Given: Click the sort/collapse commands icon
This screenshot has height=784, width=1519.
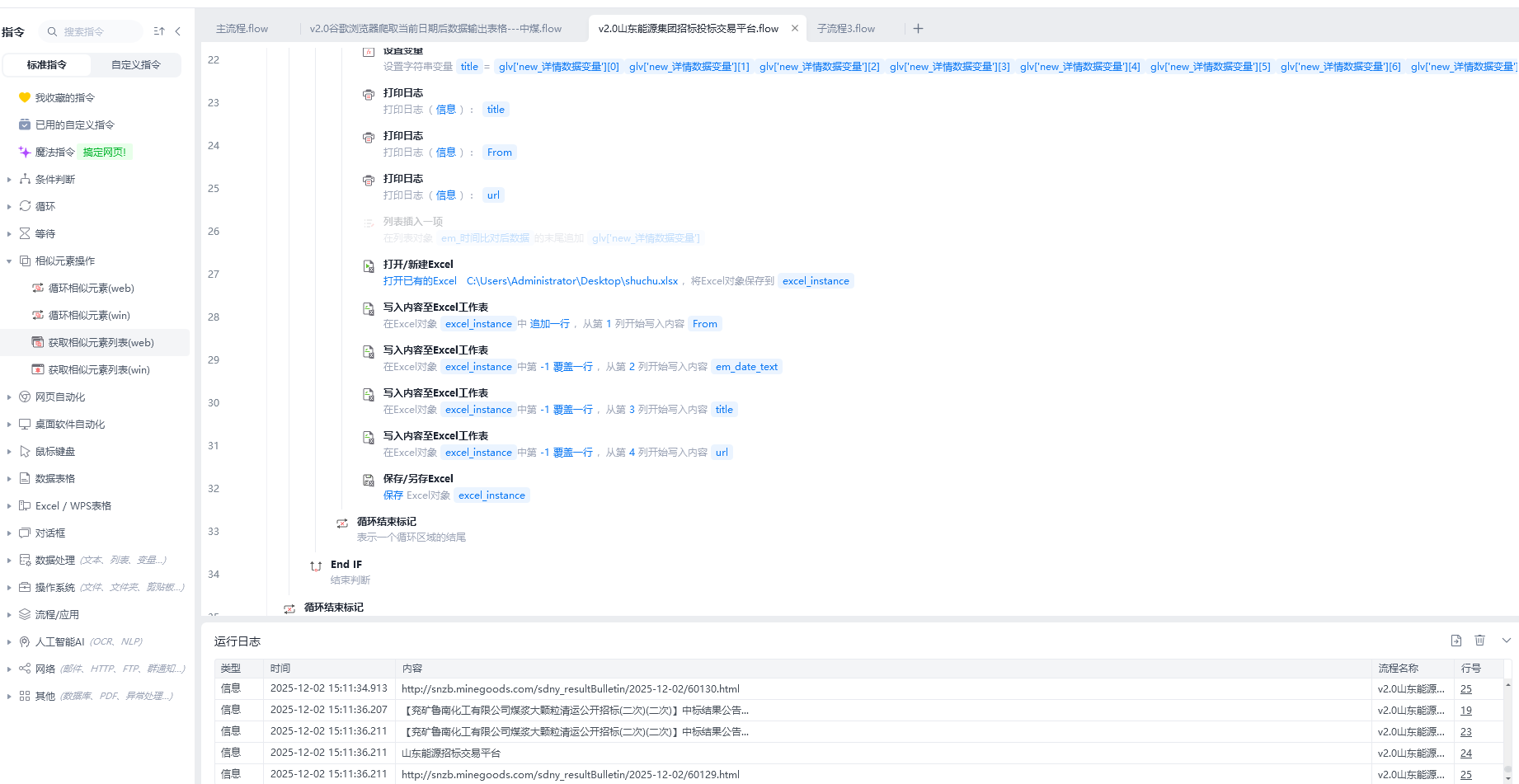Looking at the screenshot, I should point(159,31).
